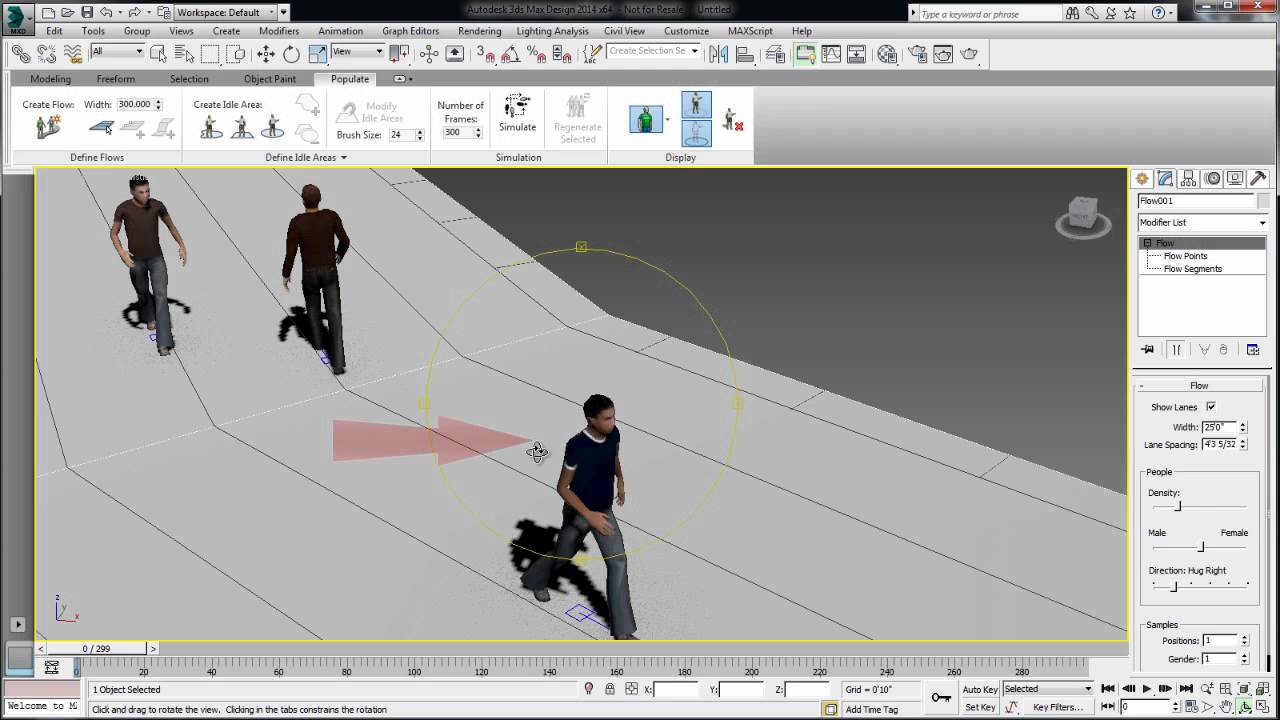
Task: Switch to the Object Paint ribbon tab
Action: click(270, 79)
